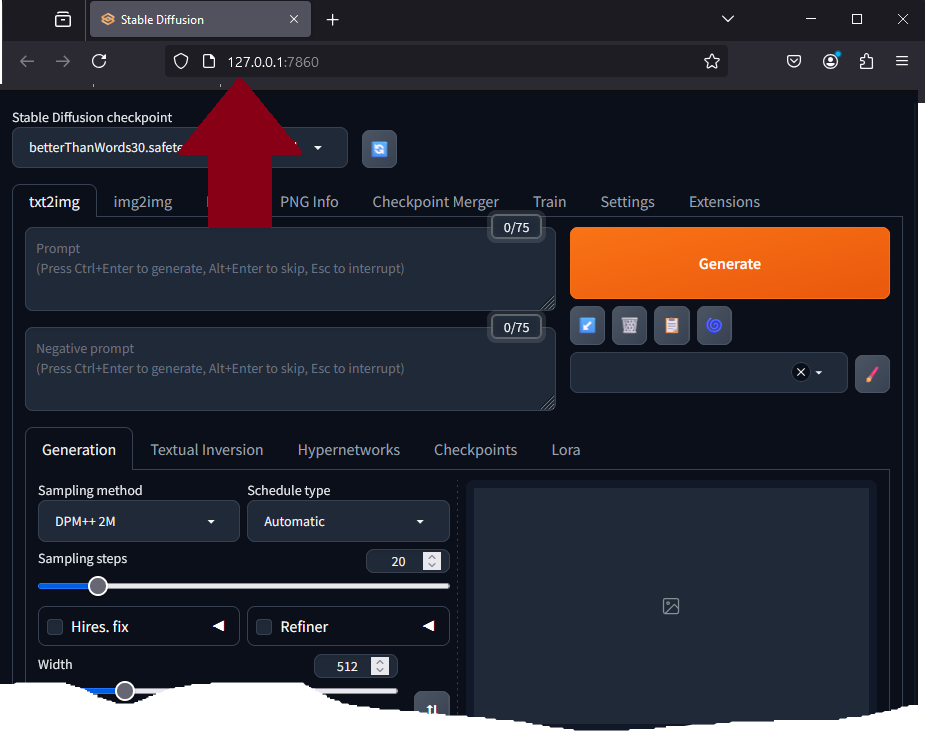Open the browser extensions puzzle icon
This screenshot has width=925, height=731.
pyautogui.click(x=866, y=61)
